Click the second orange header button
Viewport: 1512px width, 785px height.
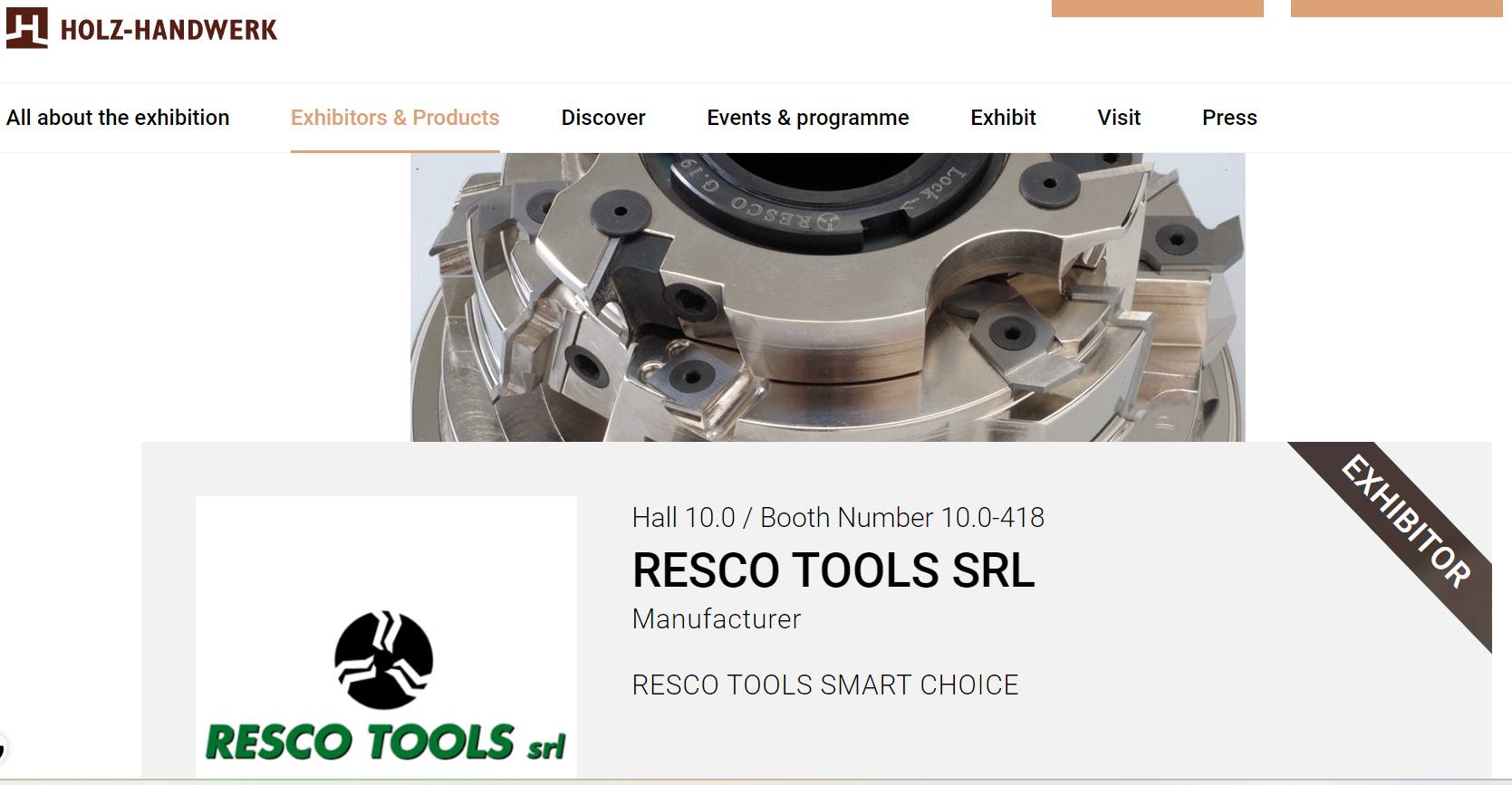(x=1396, y=8)
